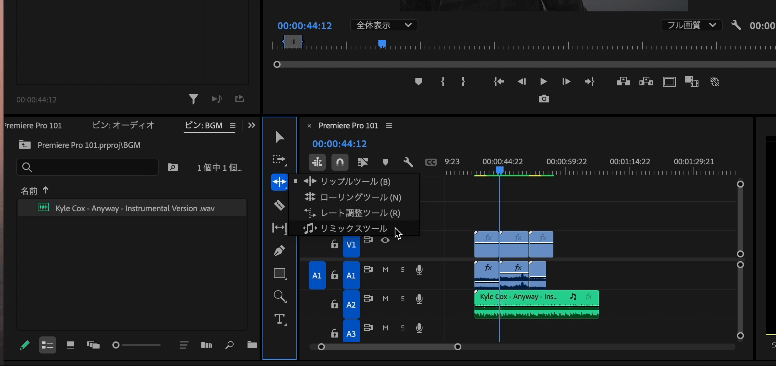Open Program monitor settings wrench
The width and height of the screenshot is (776, 366).
pos(736,25)
